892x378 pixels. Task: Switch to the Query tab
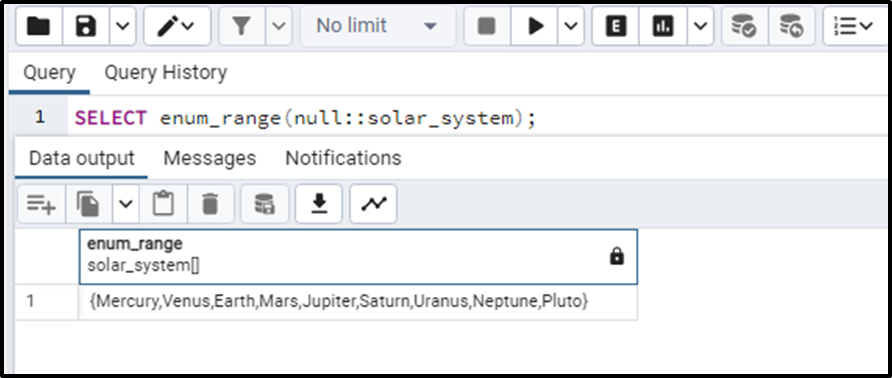pyautogui.click(x=49, y=73)
